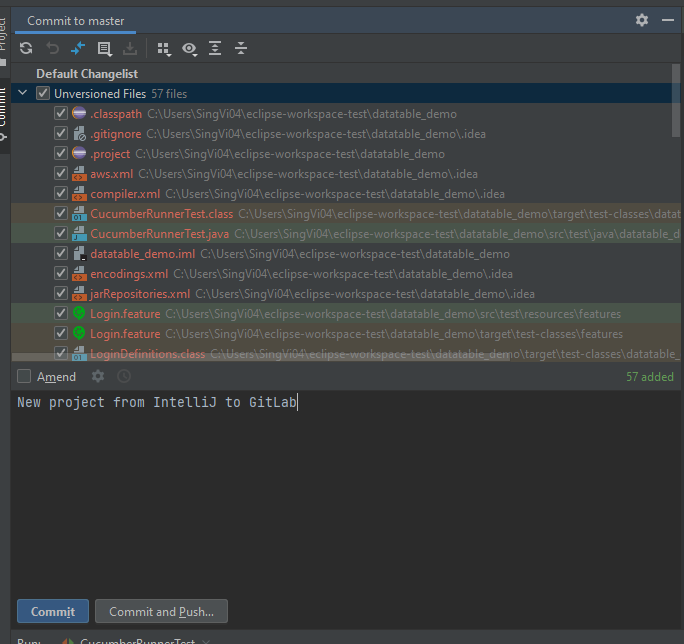Select the .gitignore file name
This screenshot has height=644, width=684.
(116, 134)
